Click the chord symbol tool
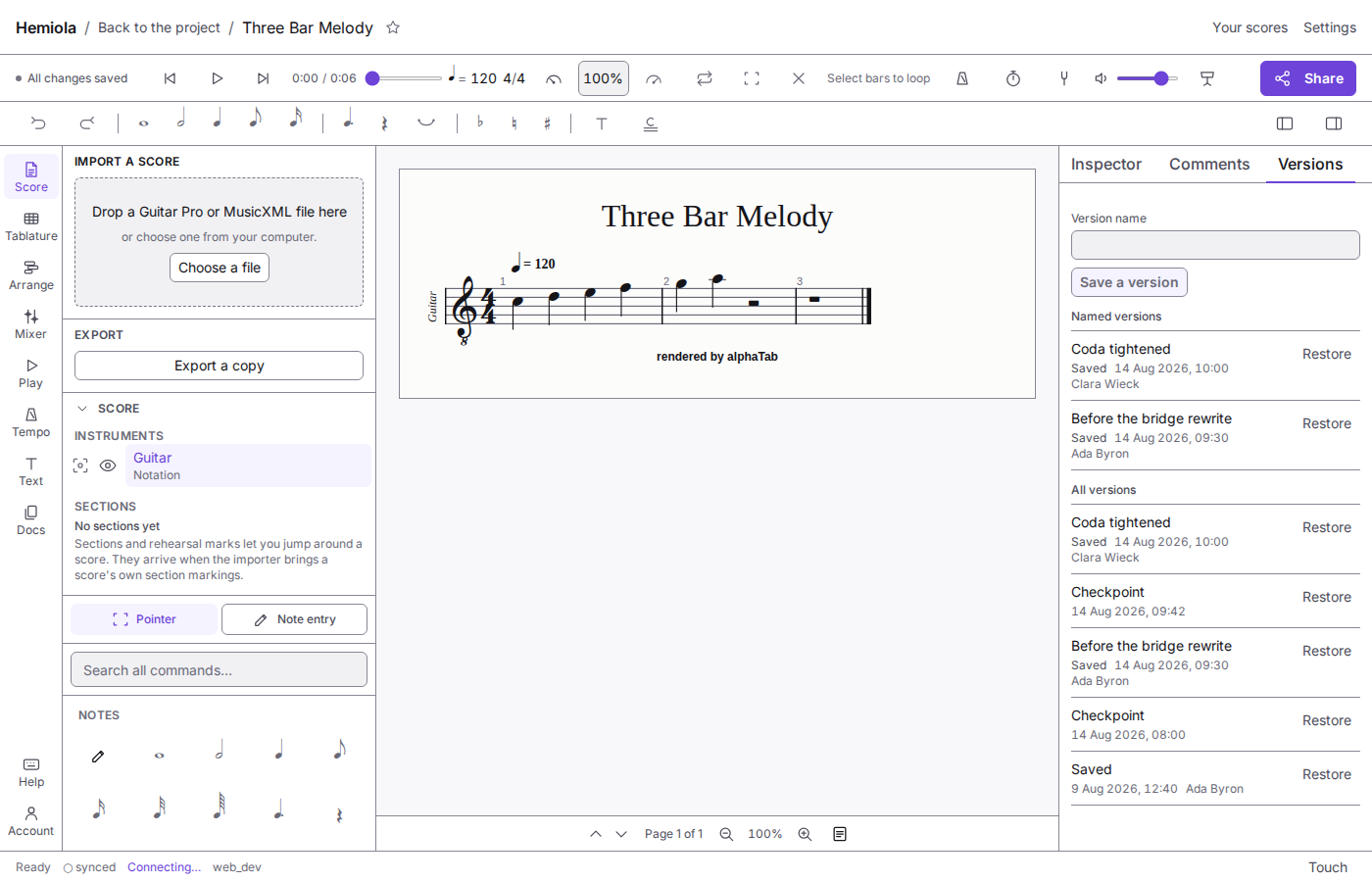Viewport: 1372px width, 882px height. pyautogui.click(x=651, y=123)
